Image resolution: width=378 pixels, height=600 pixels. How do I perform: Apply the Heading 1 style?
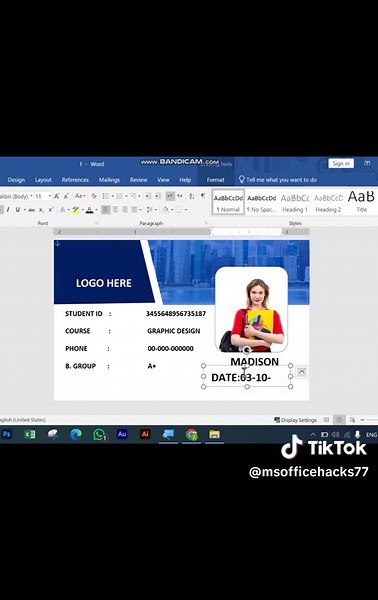295,202
